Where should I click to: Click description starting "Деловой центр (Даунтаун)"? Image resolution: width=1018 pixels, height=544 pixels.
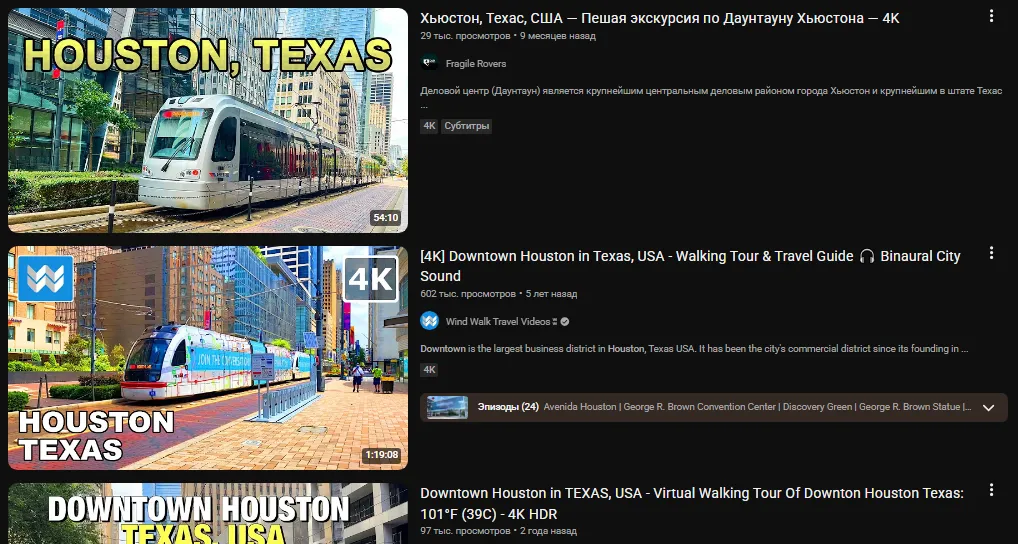point(711,95)
